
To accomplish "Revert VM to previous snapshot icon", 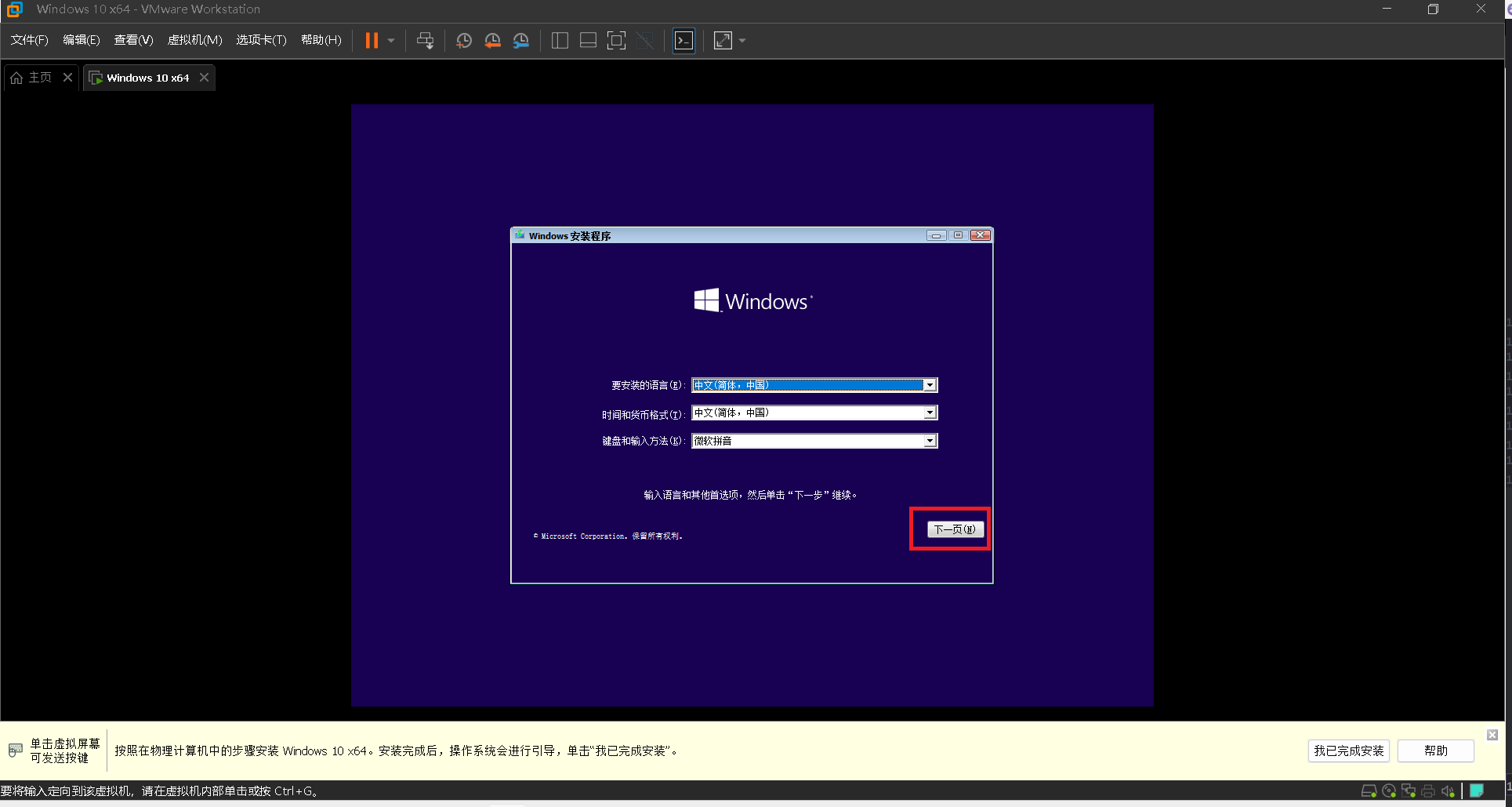I will pyautogui.click(x=492, y=40).
